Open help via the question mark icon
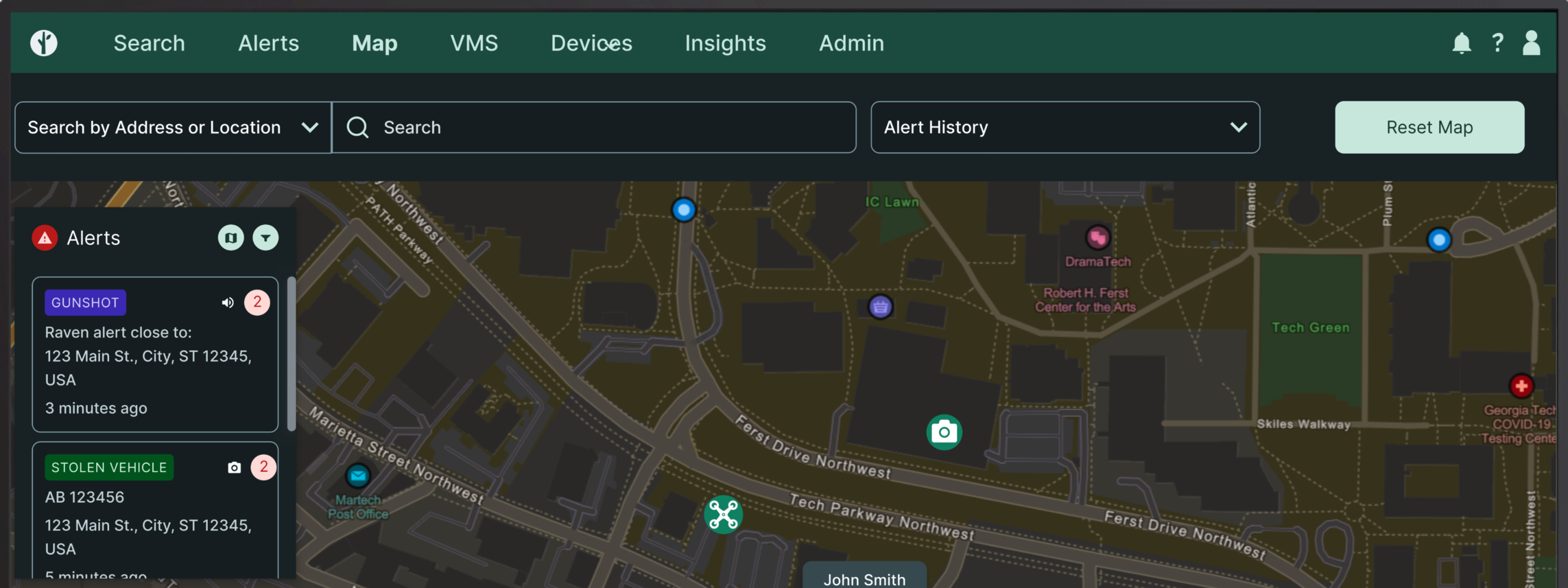The width and height of the screenshot is (1568, 588). [1497, 43]
